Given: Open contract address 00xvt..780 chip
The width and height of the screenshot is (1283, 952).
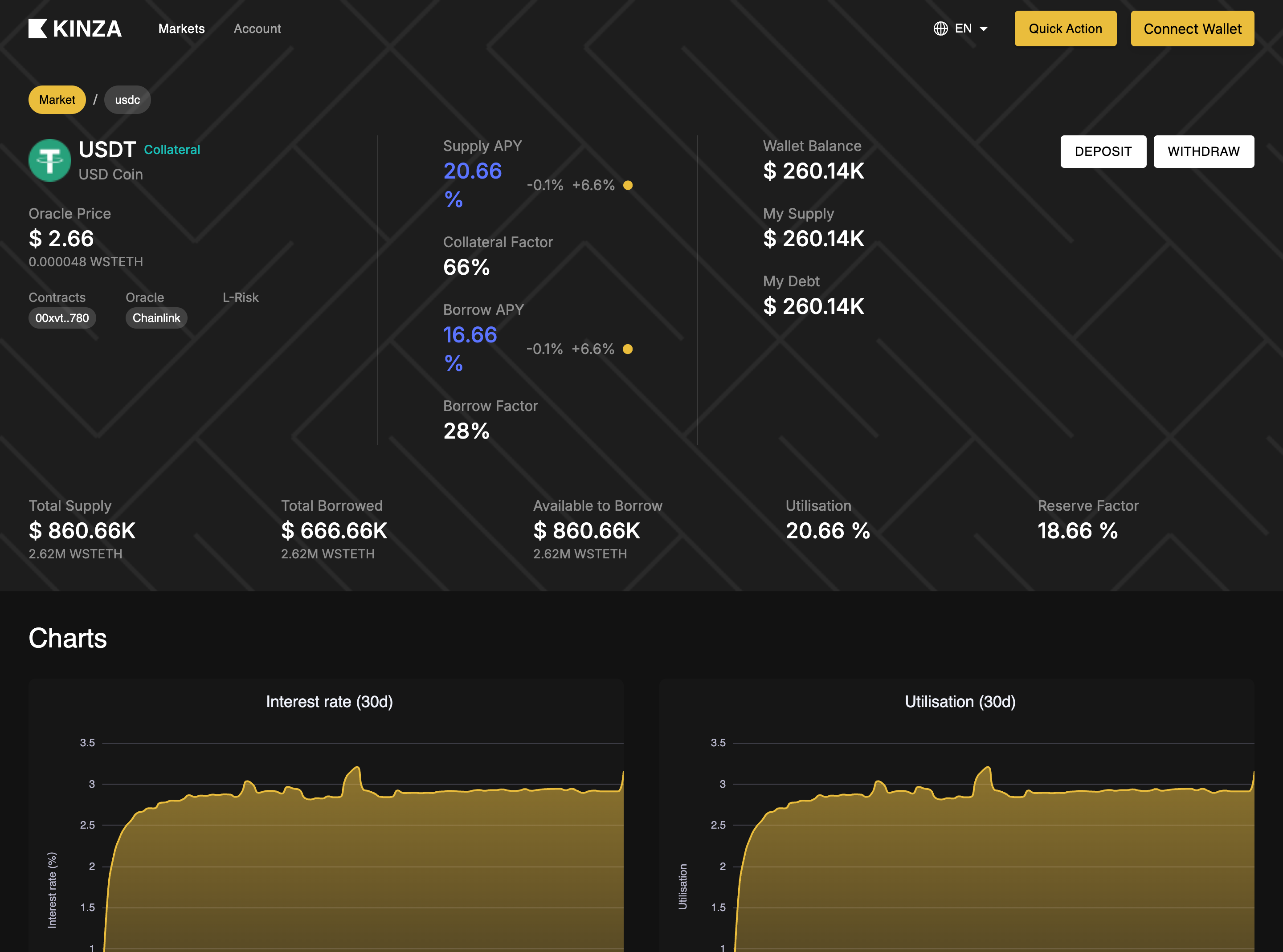Looking at the screenshot, I should tap(62, 318).
